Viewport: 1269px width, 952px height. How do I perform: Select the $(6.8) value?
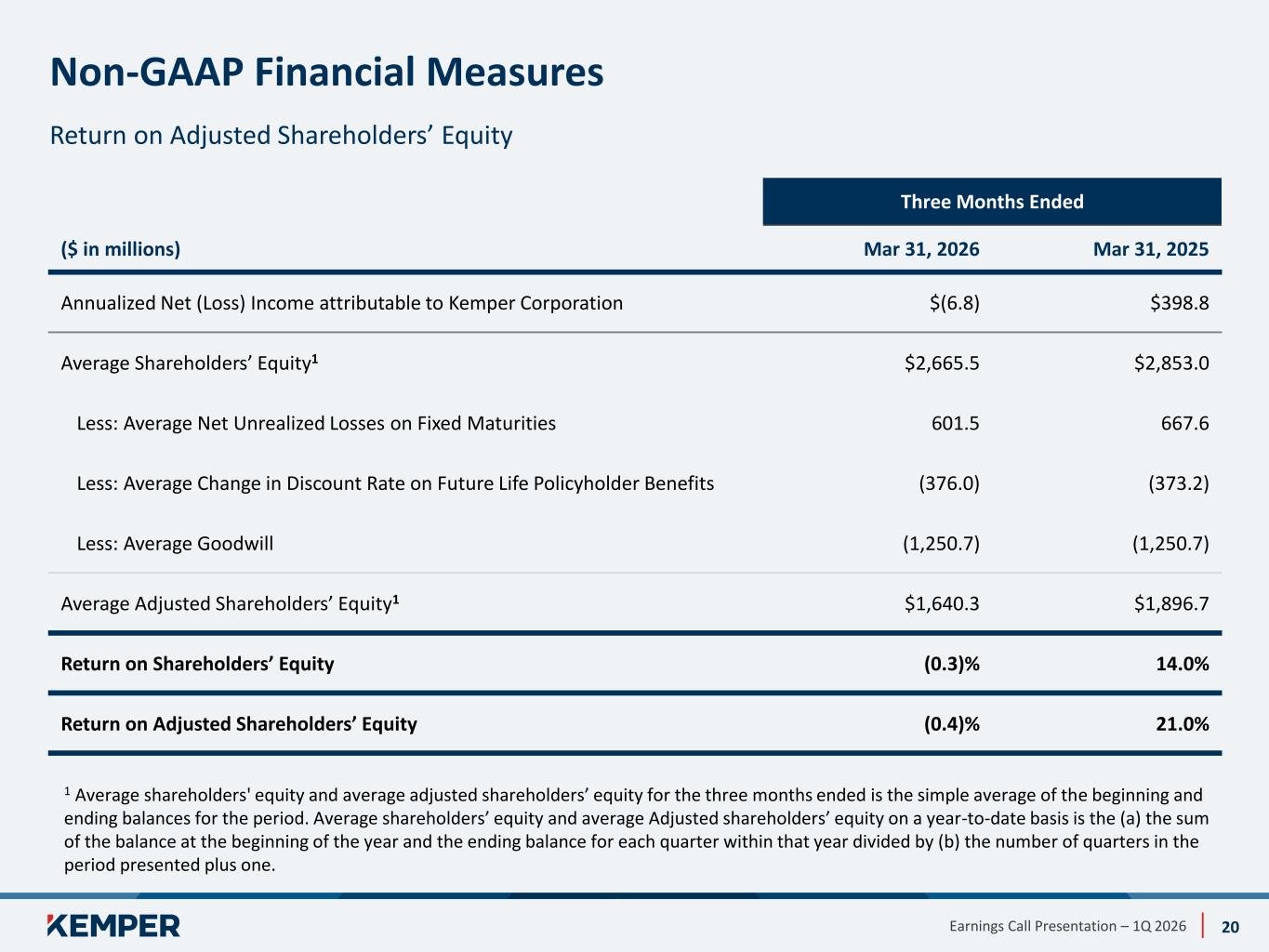click(954, 303)
